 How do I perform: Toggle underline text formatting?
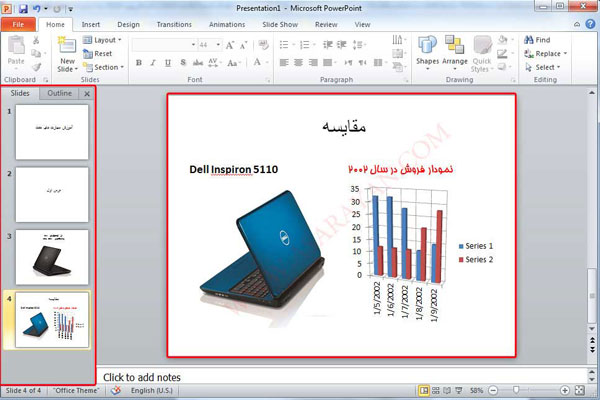point(168,63)
